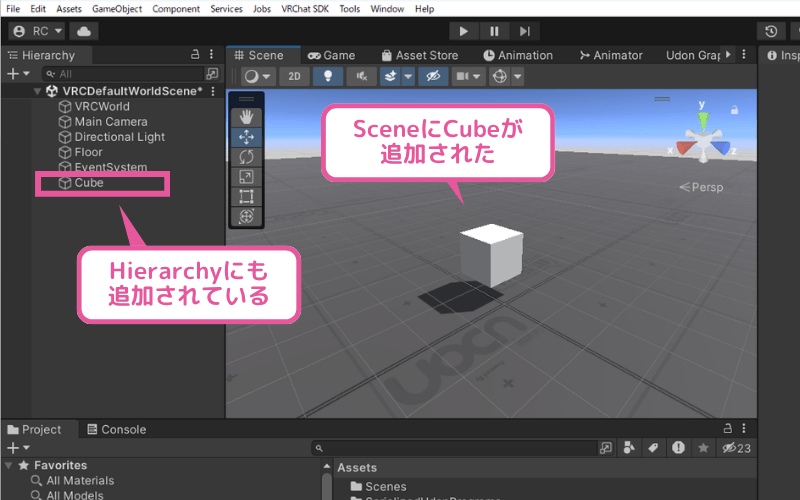Select the white Cube in scene

click(491, 255)
